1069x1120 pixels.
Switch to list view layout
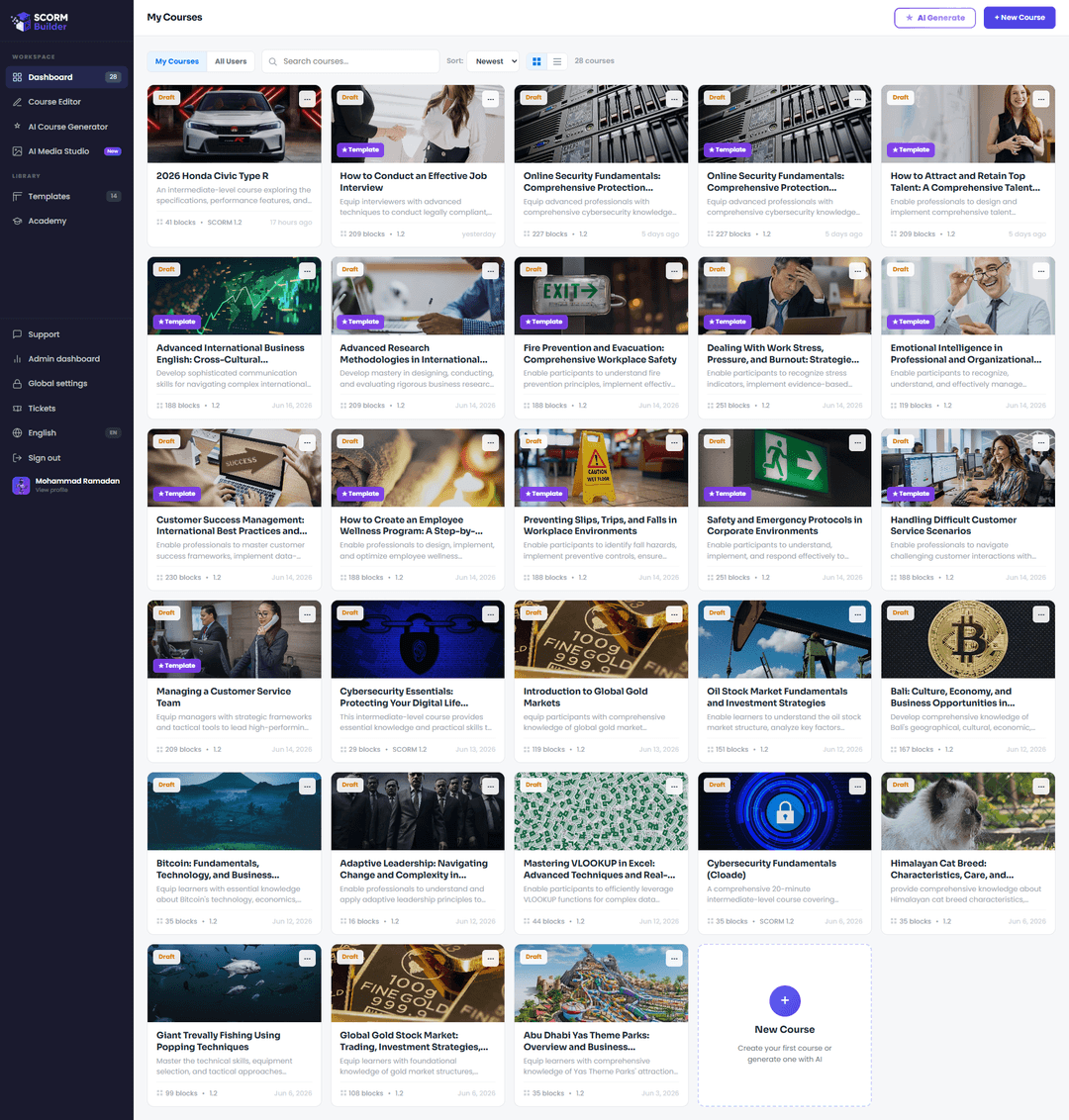556,61
